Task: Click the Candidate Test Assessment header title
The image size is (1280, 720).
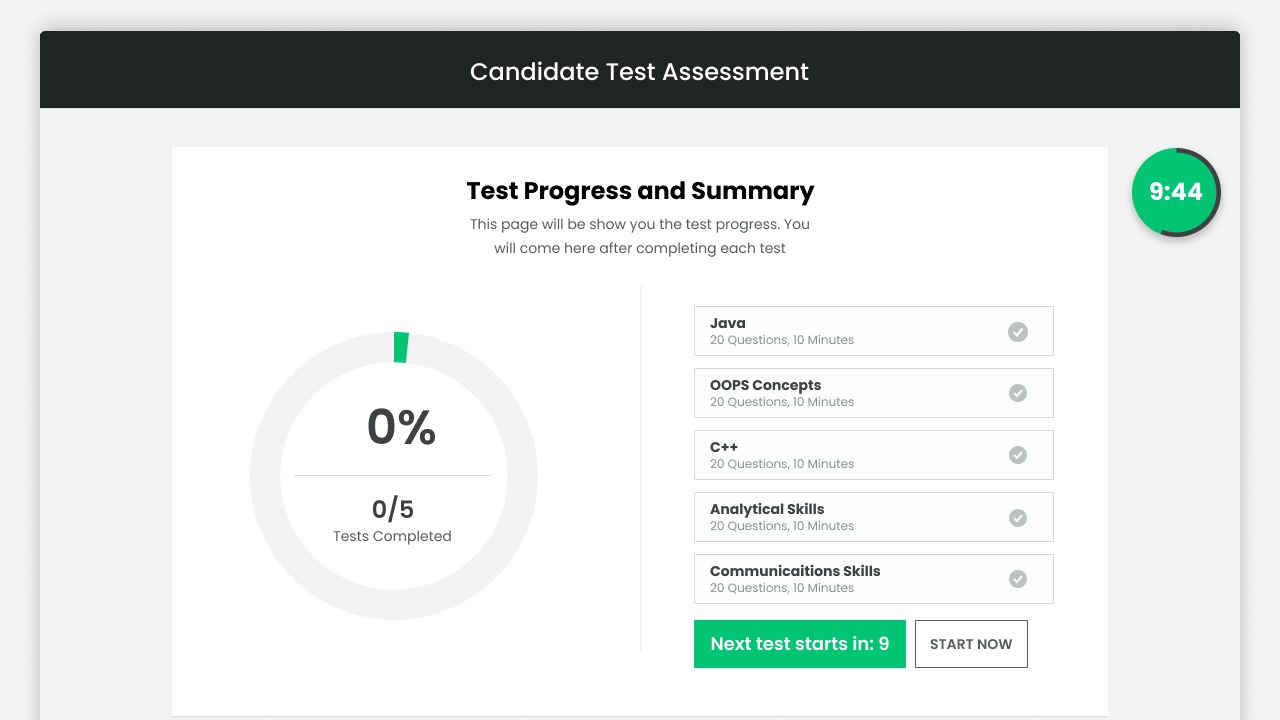Action: click(x=640, y=72)
